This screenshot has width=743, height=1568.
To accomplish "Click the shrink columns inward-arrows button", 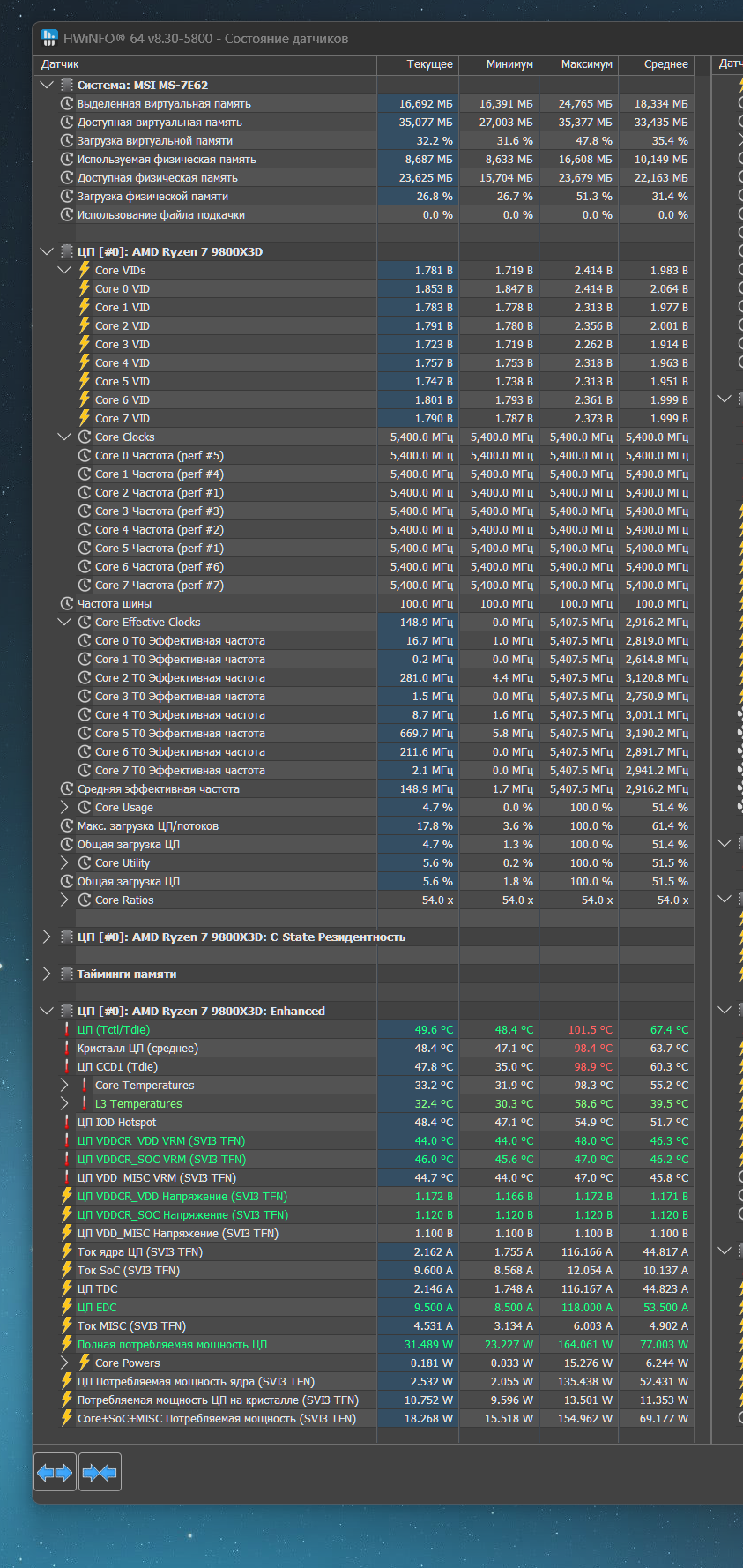I will [x=99, y=1472].
